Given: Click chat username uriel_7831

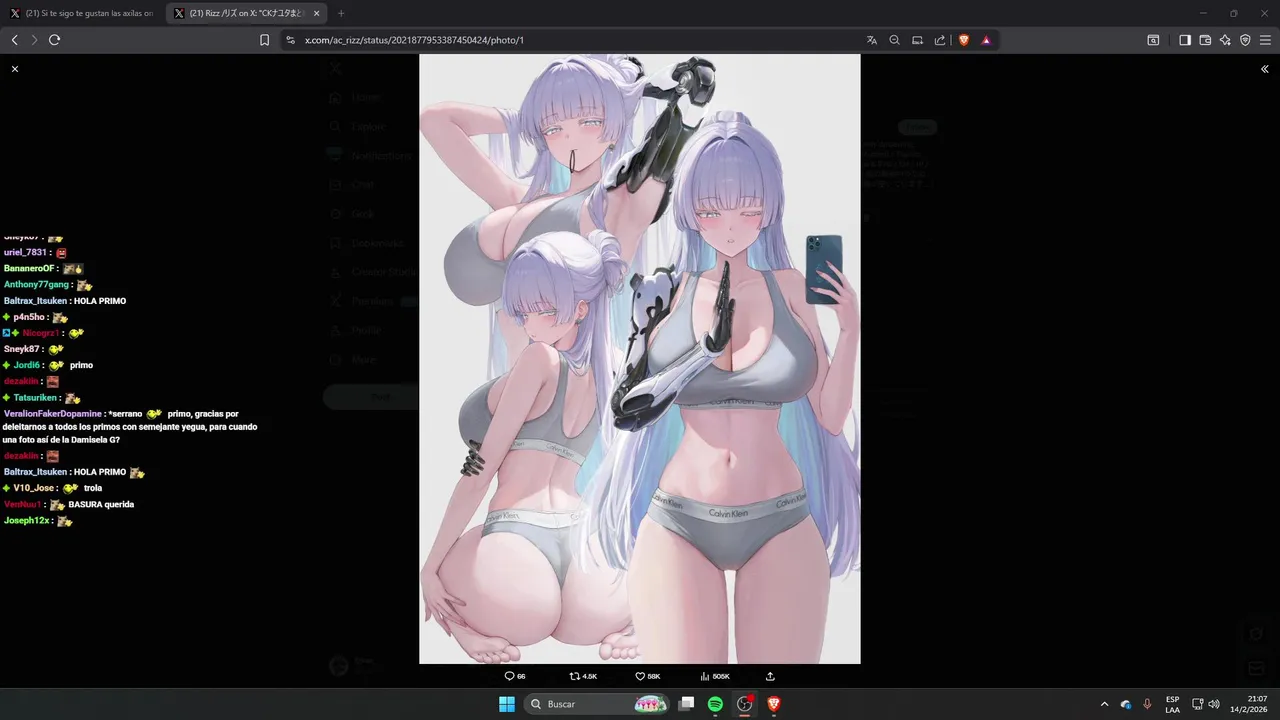Looking at the screenshot, I should click(26, 253).
